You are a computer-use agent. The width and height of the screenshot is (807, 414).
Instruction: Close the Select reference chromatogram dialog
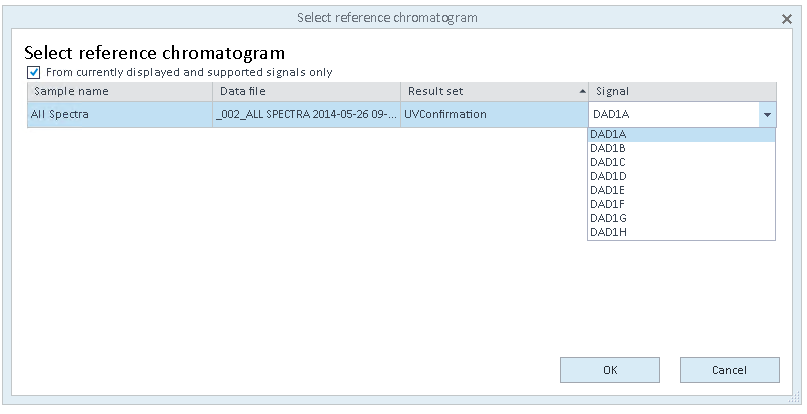pos(786,19)
